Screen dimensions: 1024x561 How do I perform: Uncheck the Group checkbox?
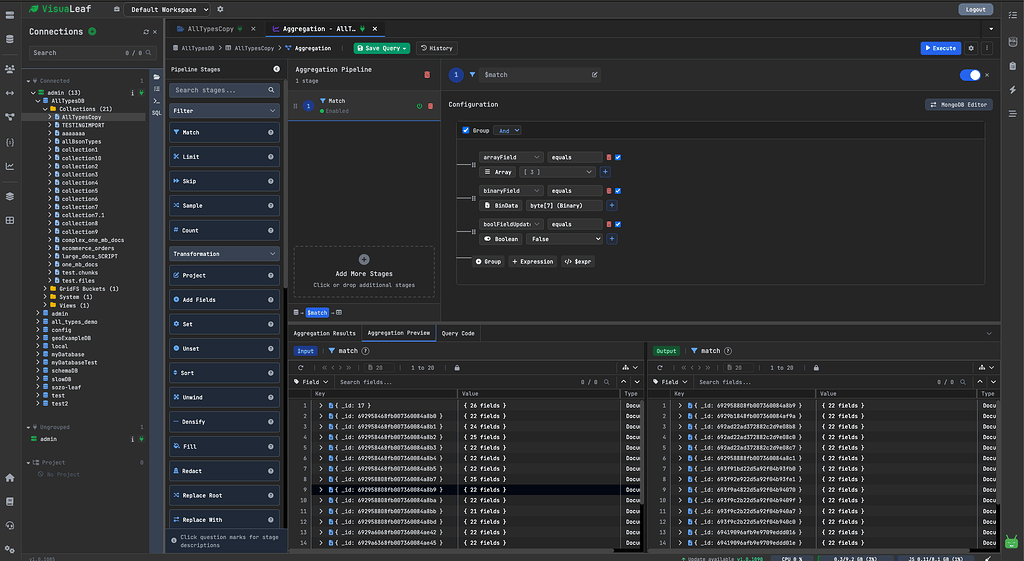coord(466,131)
